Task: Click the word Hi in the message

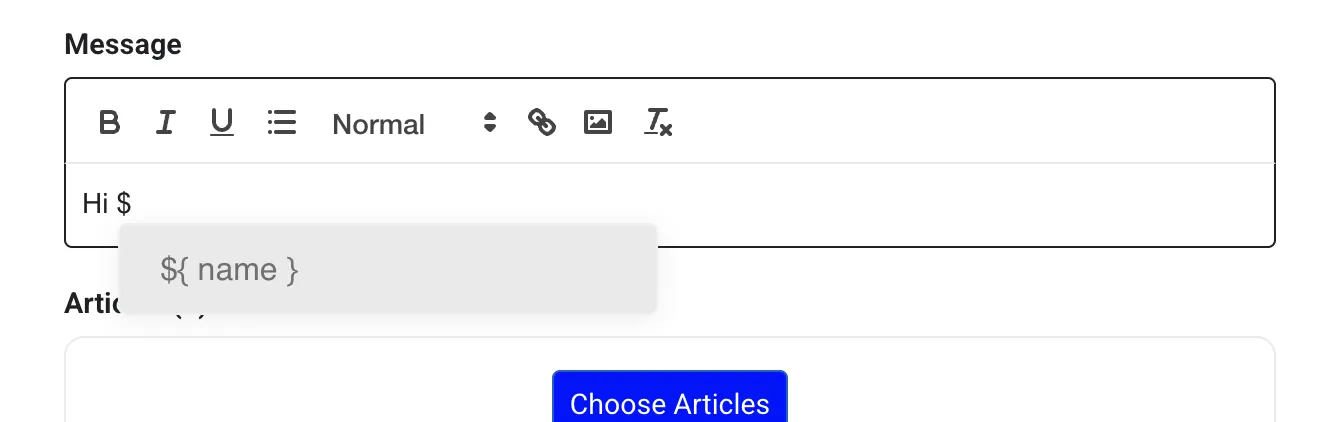Action: click(95, 204)
